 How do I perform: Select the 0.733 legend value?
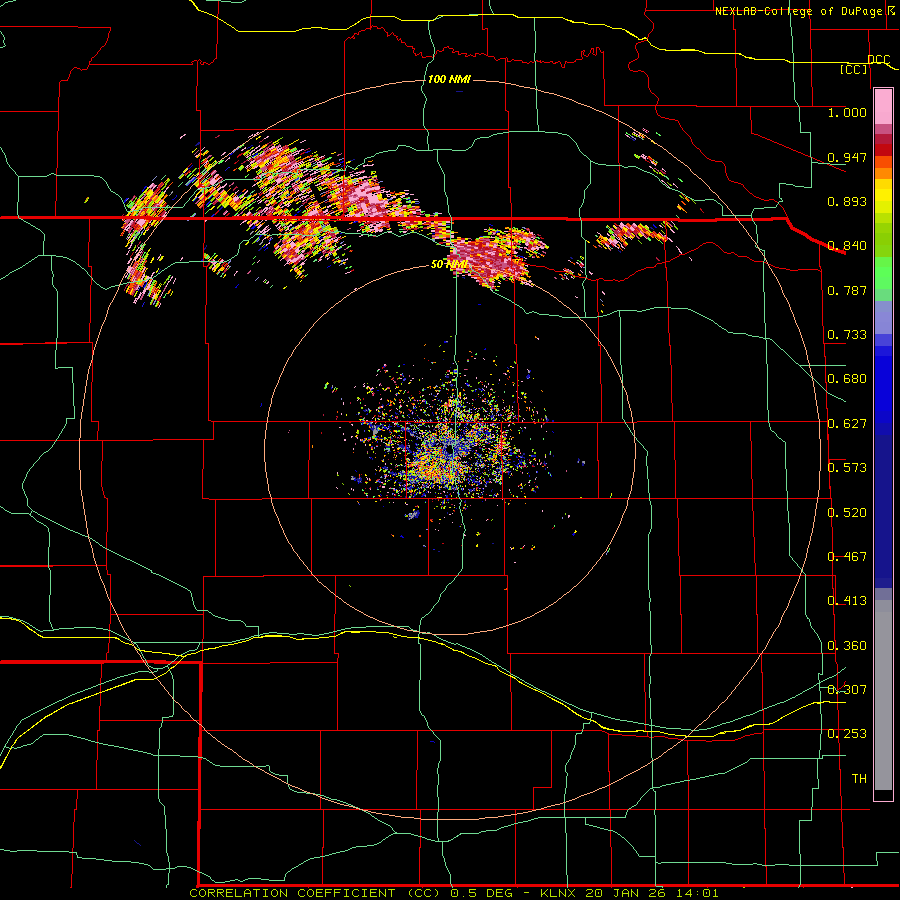[847, 334]
